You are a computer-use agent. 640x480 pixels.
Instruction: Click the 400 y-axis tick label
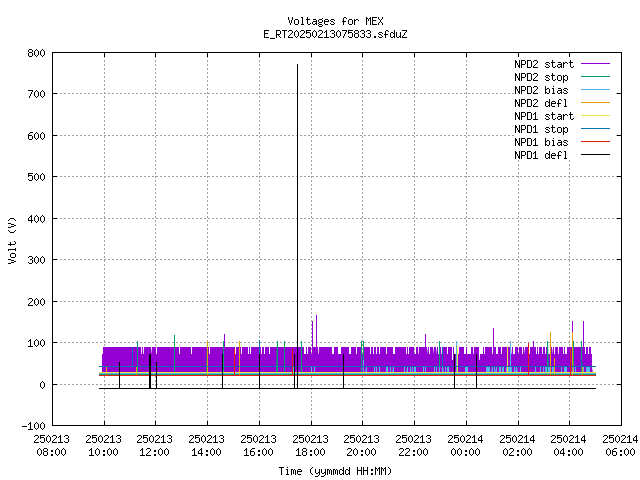pos(36,219)
